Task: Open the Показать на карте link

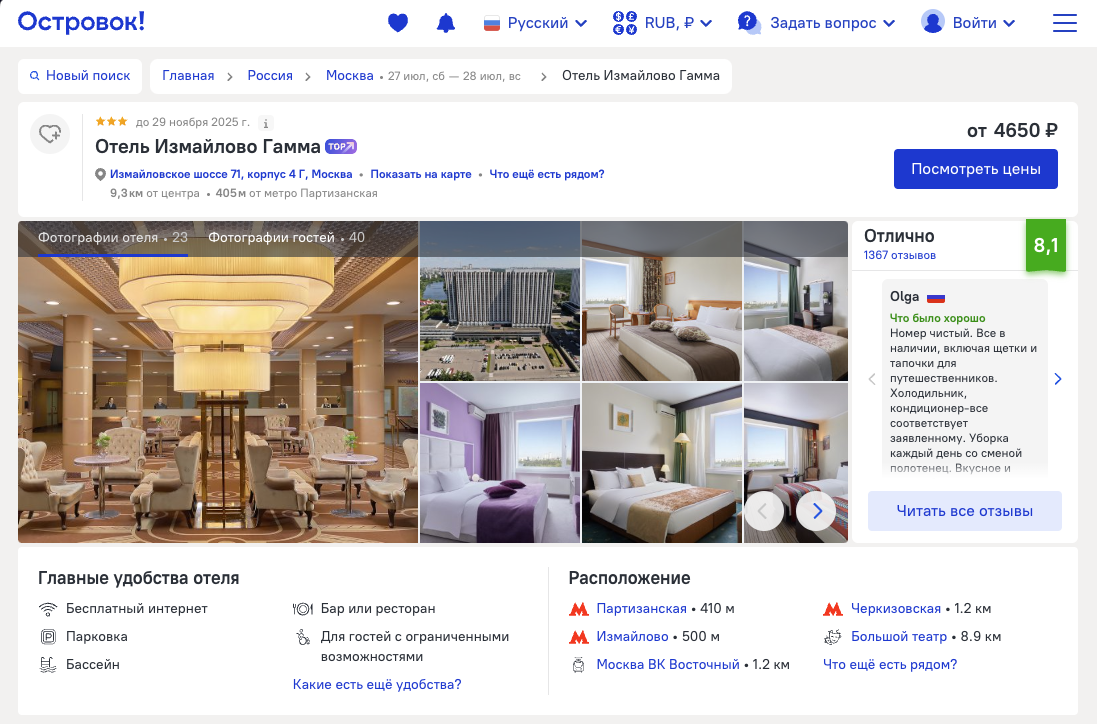Action: (420, 174)
